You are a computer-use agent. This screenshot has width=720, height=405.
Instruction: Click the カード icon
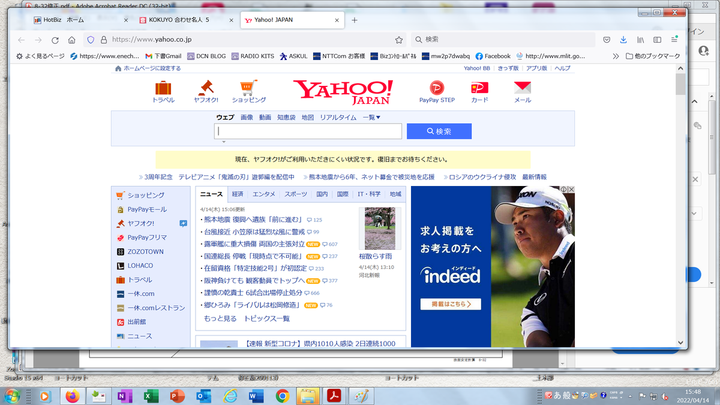[479, 89]
